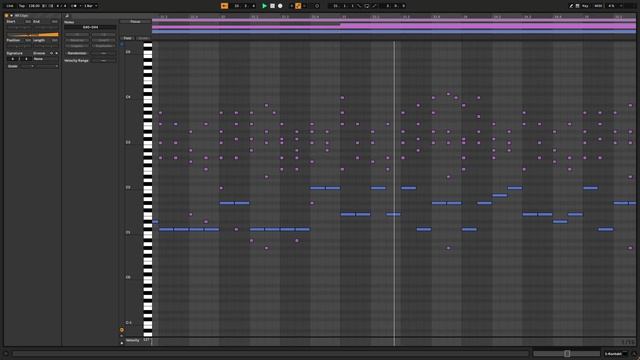
Task: Click the C4 piano key
Action: tap(147, 98)
